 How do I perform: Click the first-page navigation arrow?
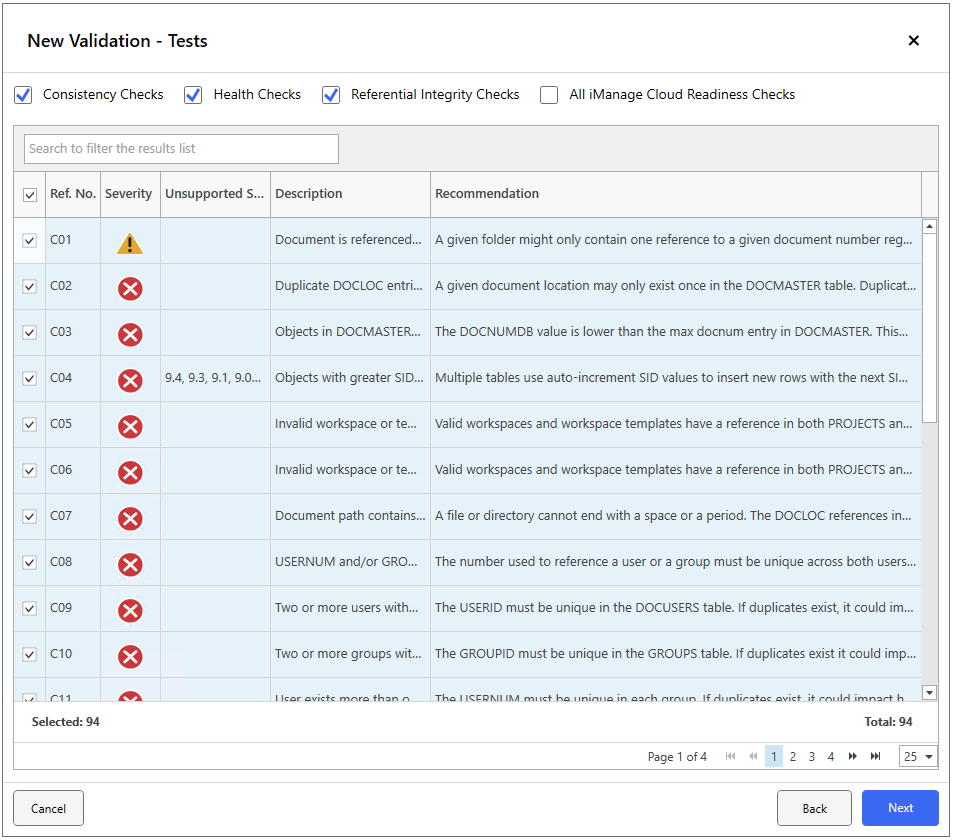click(731, 756)
